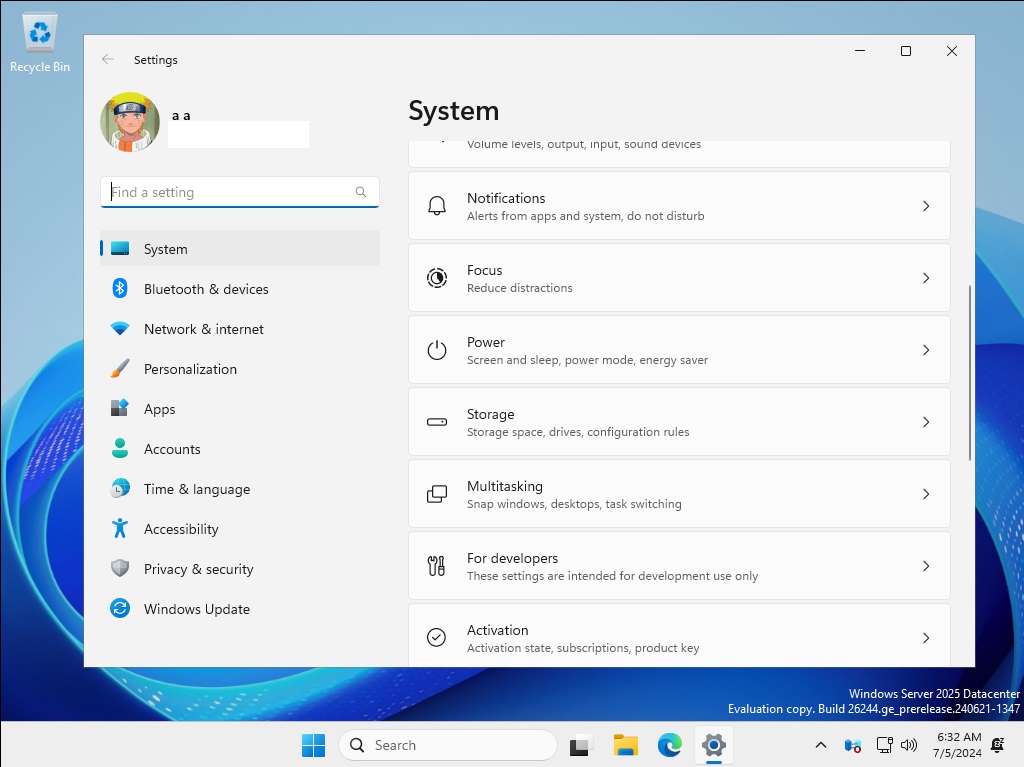Open Task View from the taskbar
The width and height of the screenshot is (1024, 767).
pos(580,745)
